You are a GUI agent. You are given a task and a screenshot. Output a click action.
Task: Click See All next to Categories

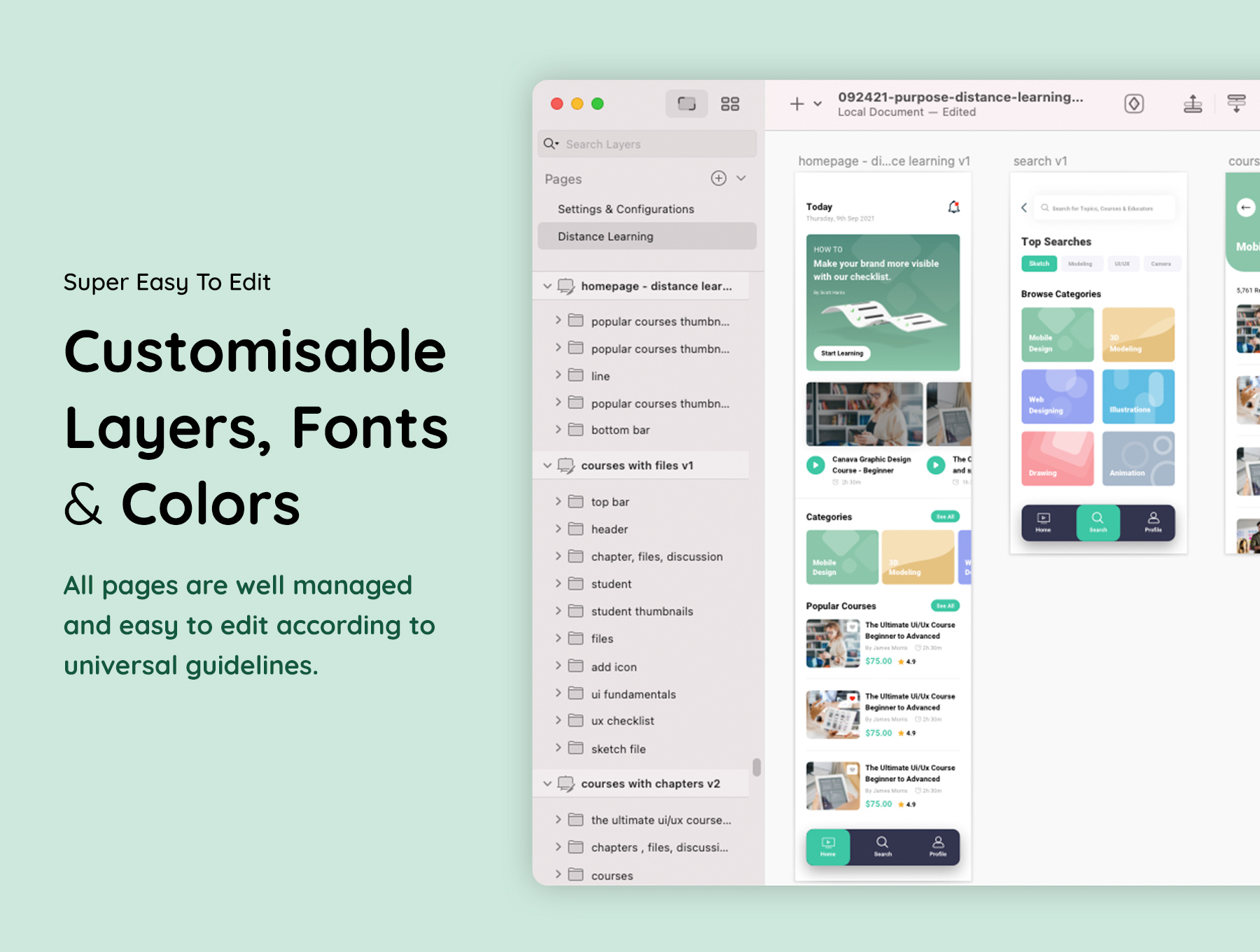pyautogui.click(x=945, y=517)
